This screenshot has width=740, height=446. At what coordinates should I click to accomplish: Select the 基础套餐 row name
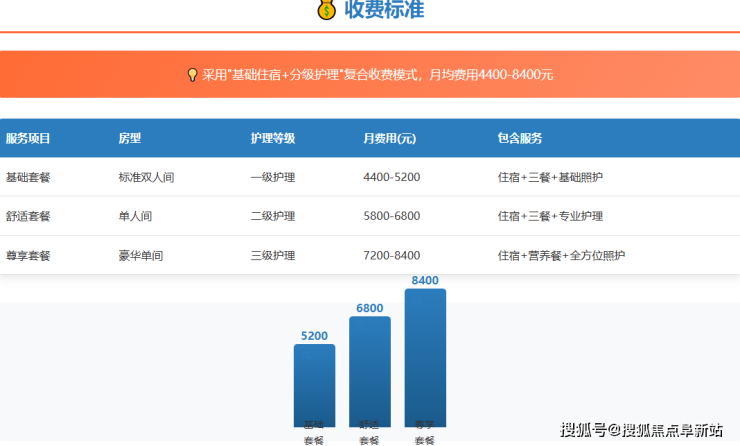(28, 177)
